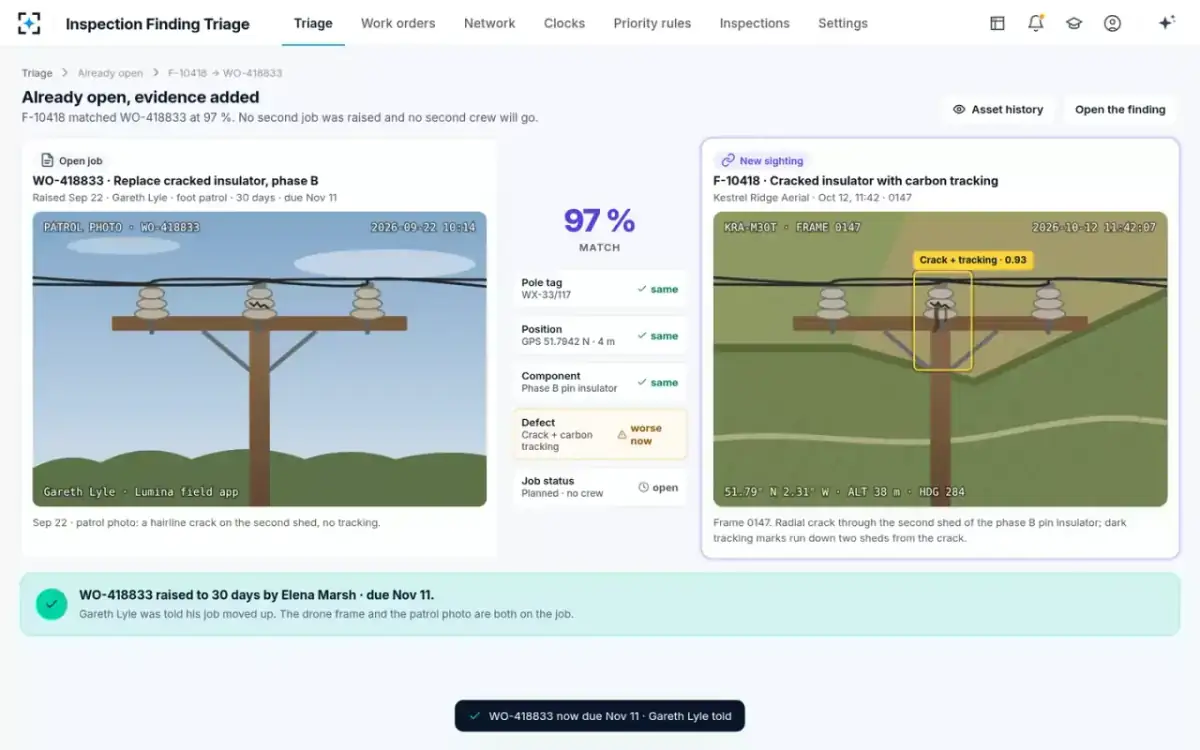Viewport: 1200px width, 750px height.
Task: Open the user account profile icon
Action: pyautogui.click(x=1112, y=23)
